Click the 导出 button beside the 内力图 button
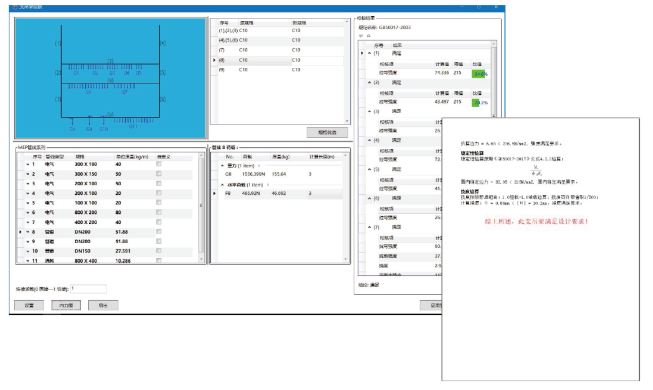653x390 pixels. point(103,305)
